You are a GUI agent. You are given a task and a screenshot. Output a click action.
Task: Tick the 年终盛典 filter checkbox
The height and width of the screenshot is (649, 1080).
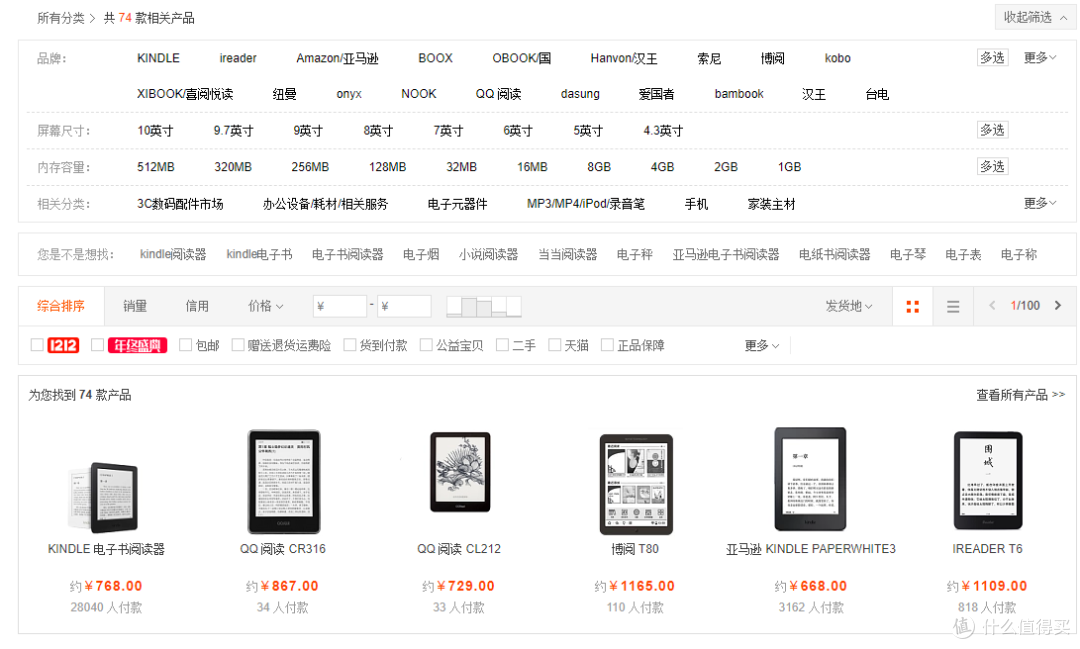pos(97,344)
